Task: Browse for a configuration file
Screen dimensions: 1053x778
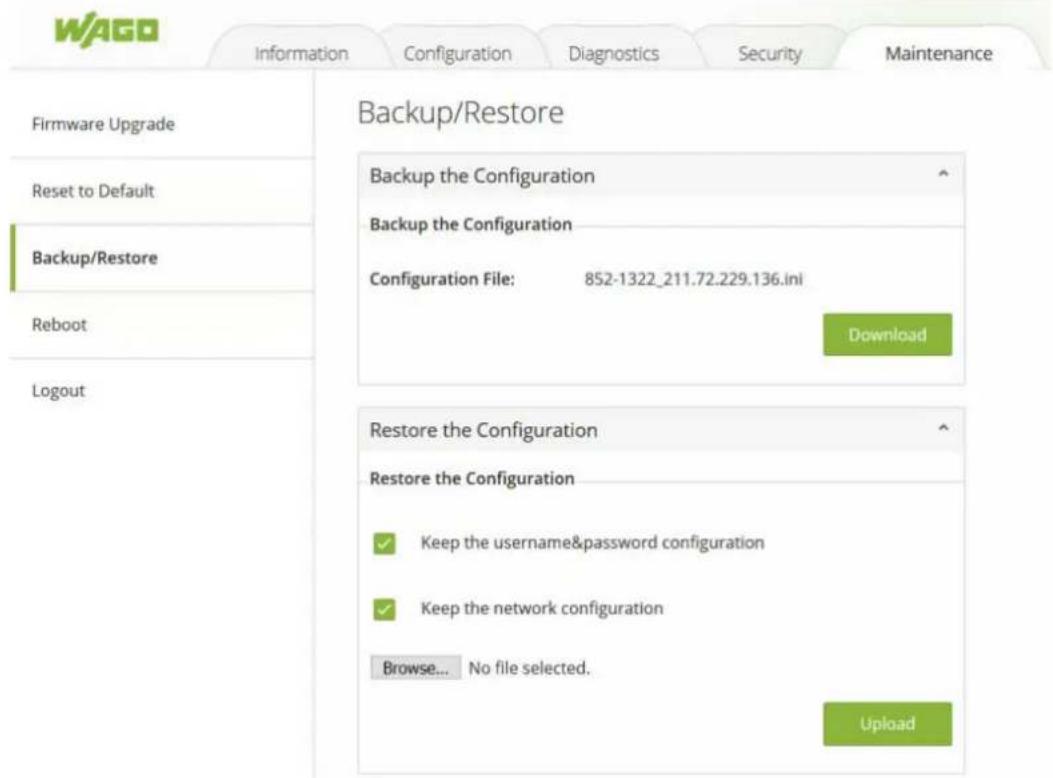Action: coord(415,668)
